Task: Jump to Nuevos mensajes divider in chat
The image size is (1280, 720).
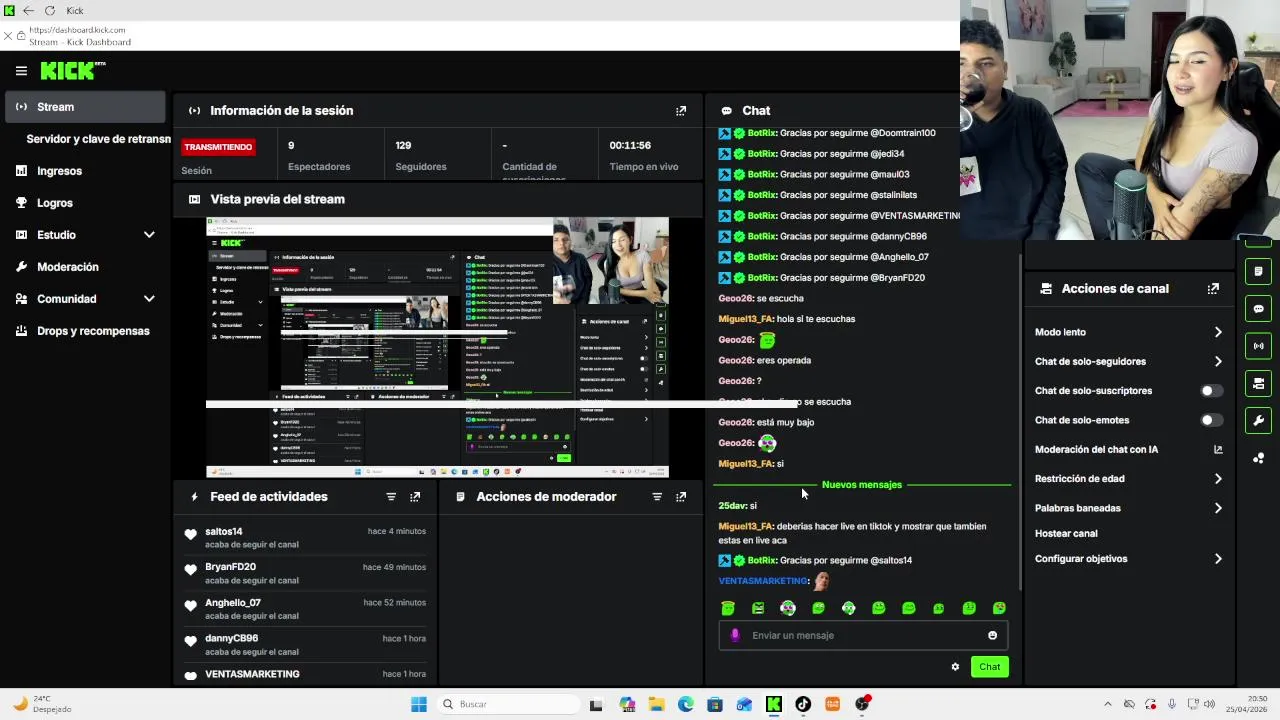Action: click(861, 485)
